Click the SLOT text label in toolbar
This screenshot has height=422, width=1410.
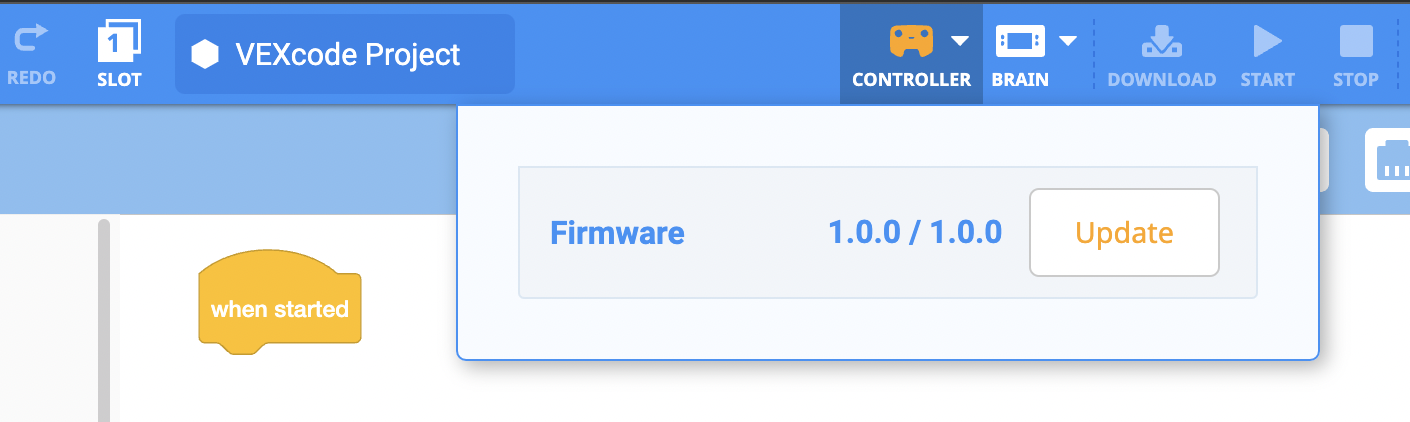119,80
